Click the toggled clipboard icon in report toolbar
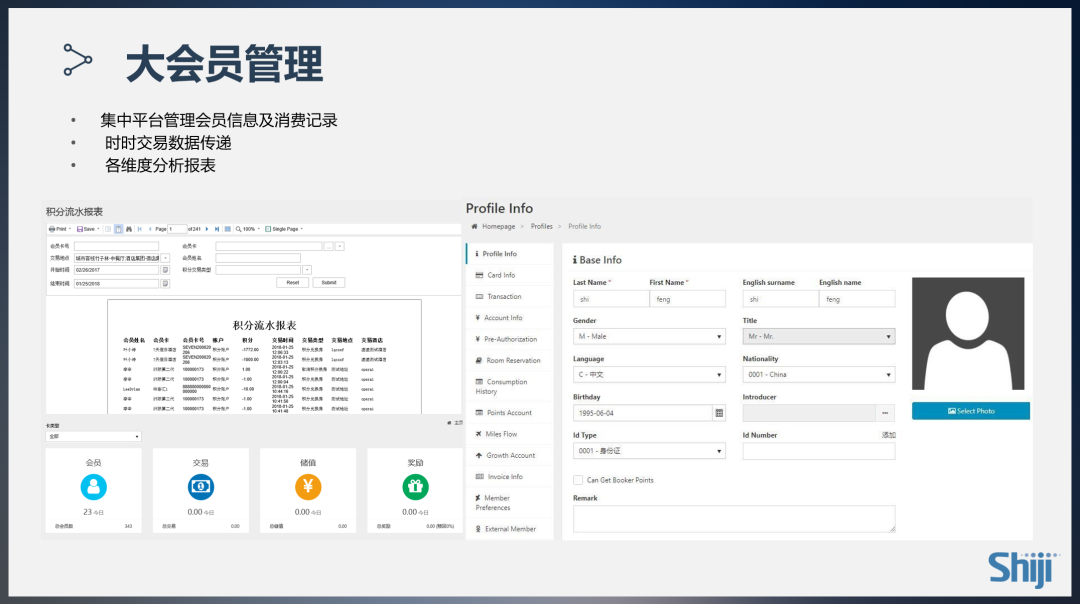This screenshot has height=604, width=1080. click(118, 229)
